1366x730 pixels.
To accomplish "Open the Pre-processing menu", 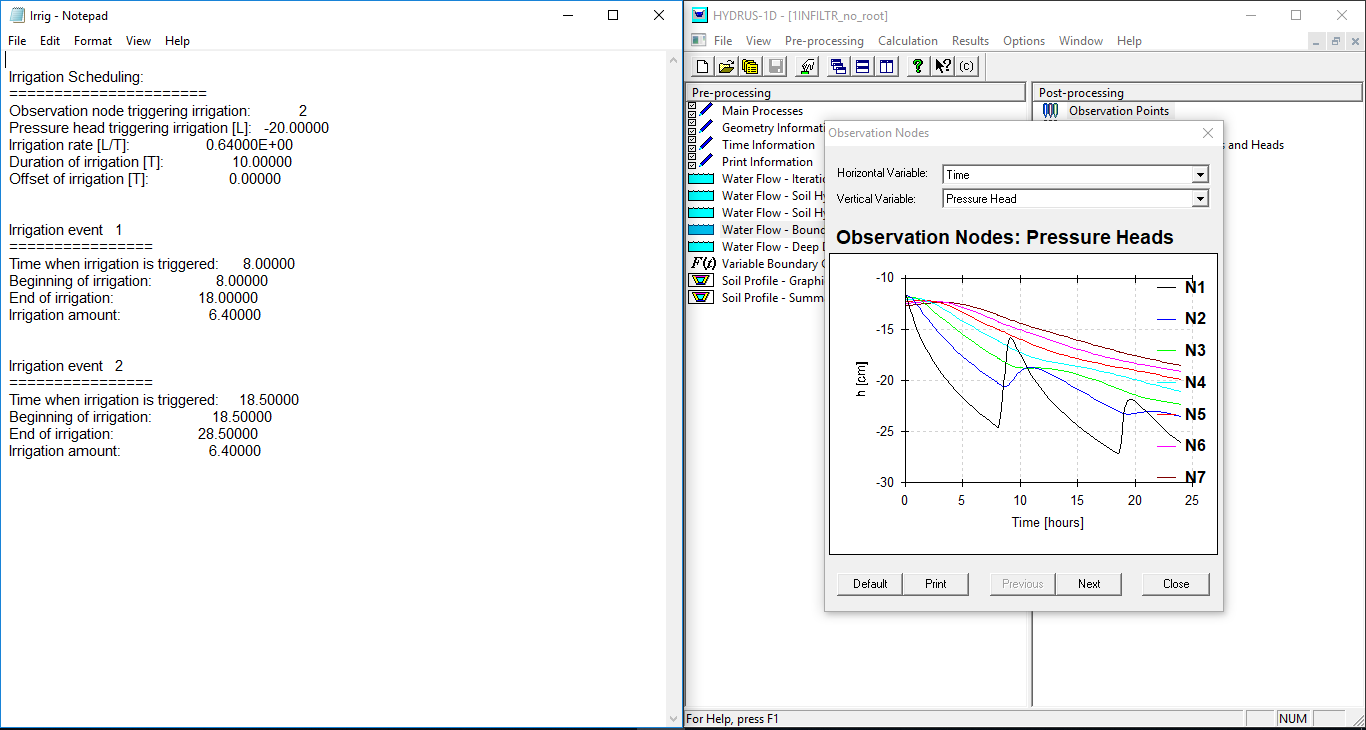I will (824, 41).
